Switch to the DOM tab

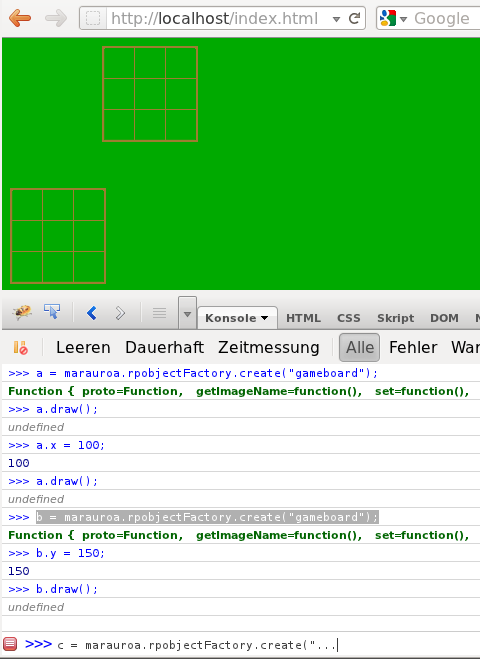tap(444, 318)
